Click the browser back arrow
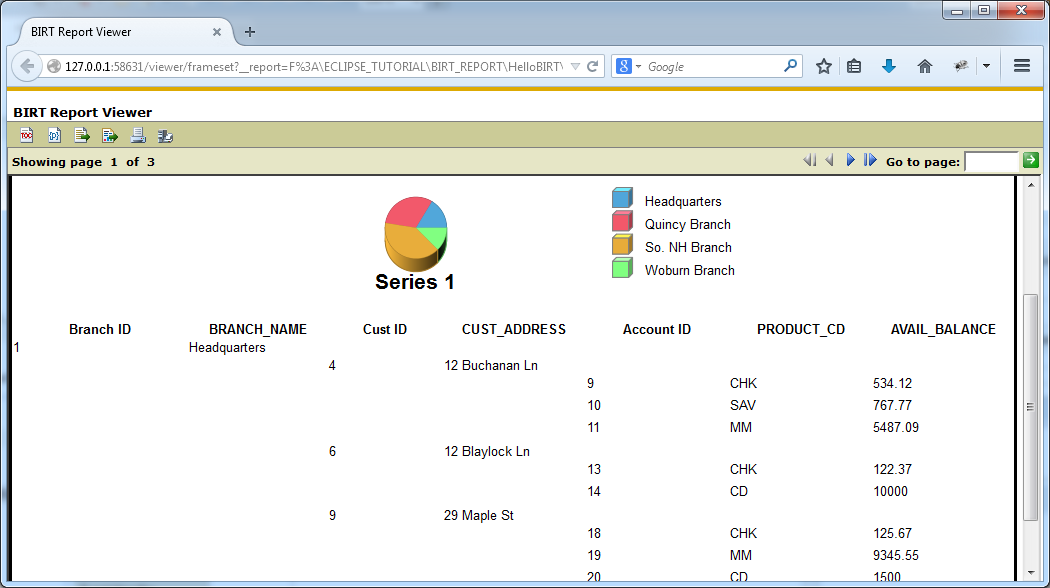This screenshot has height=588, width=1050. [x=27, y=66]
